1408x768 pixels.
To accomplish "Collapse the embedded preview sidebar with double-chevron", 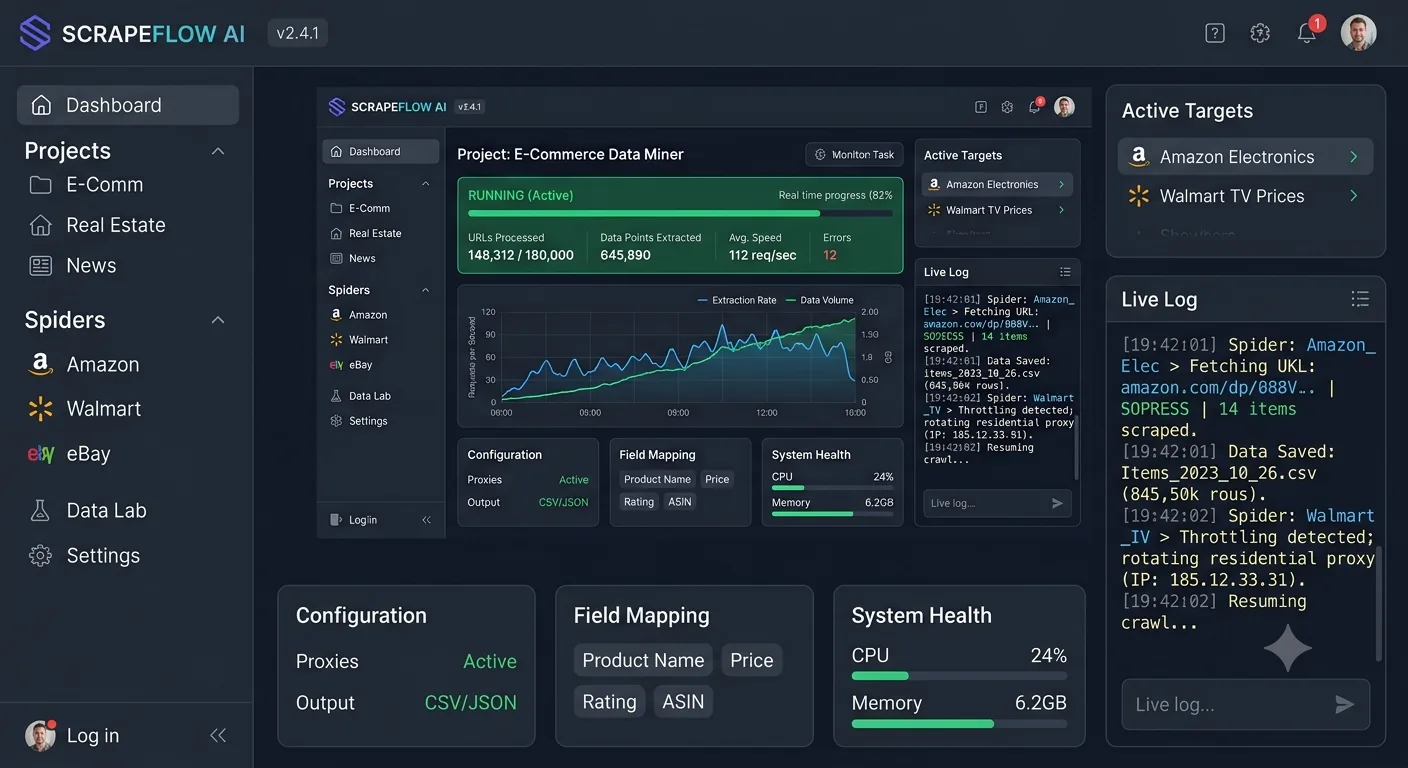I will (x=426, y=520).
